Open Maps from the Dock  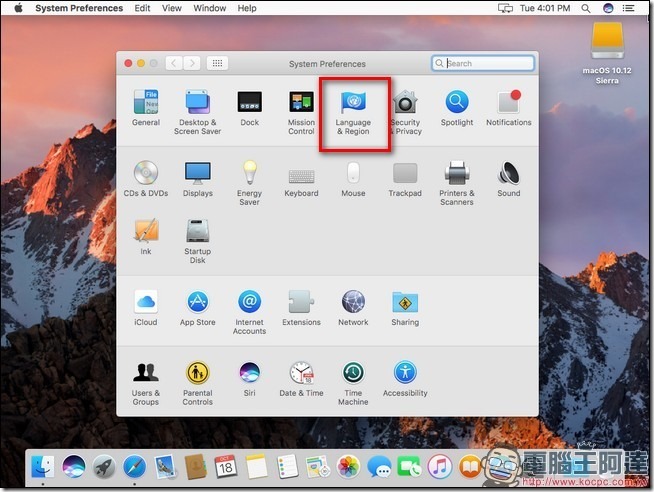[318, 466]
